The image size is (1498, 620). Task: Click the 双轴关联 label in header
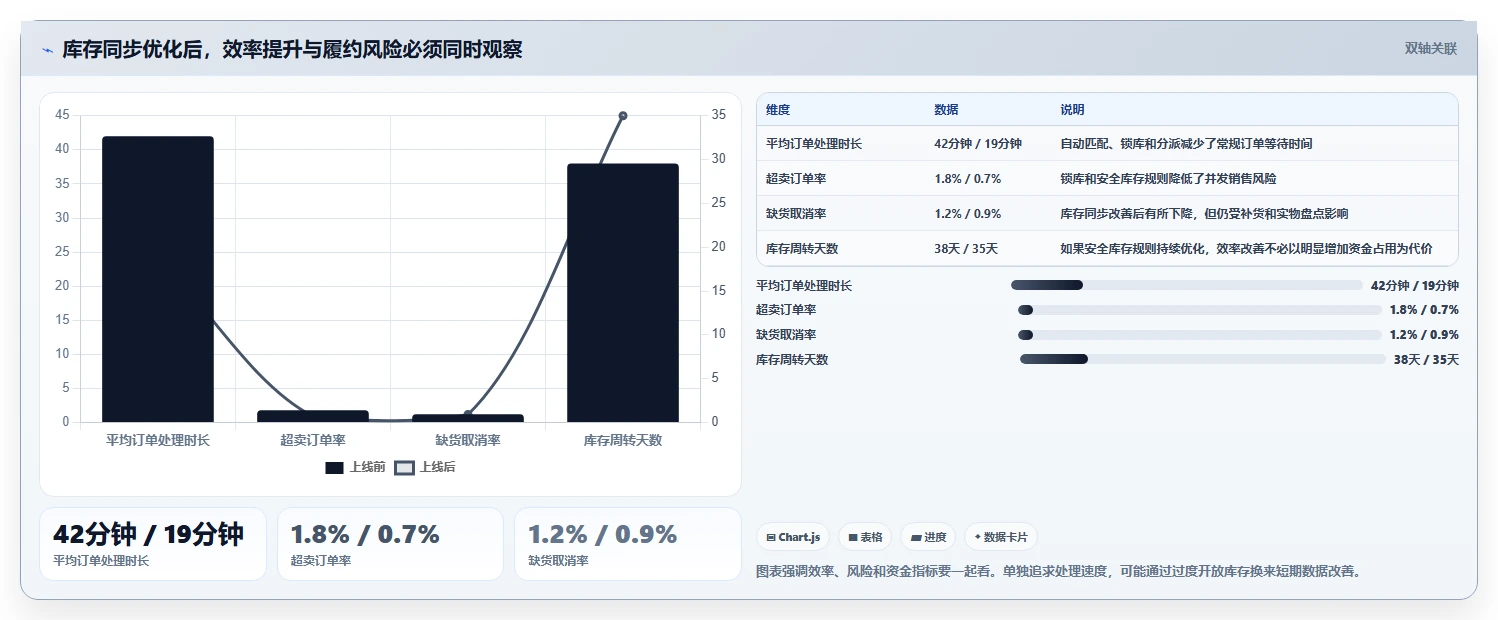(x=1431, y=49)
